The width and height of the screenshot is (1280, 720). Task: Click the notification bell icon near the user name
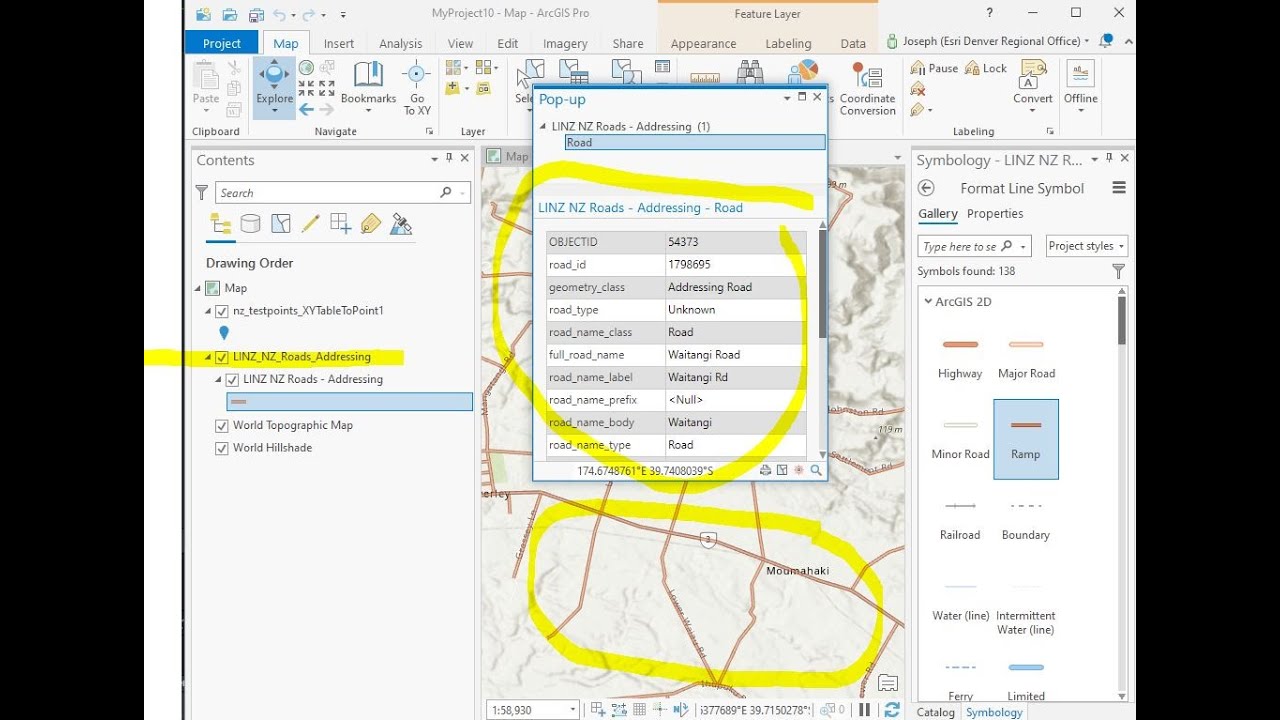pos(1106,41)
